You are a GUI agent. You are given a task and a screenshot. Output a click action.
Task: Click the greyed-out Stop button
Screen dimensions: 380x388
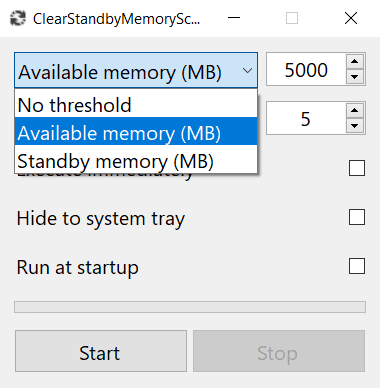coord(279,351)
